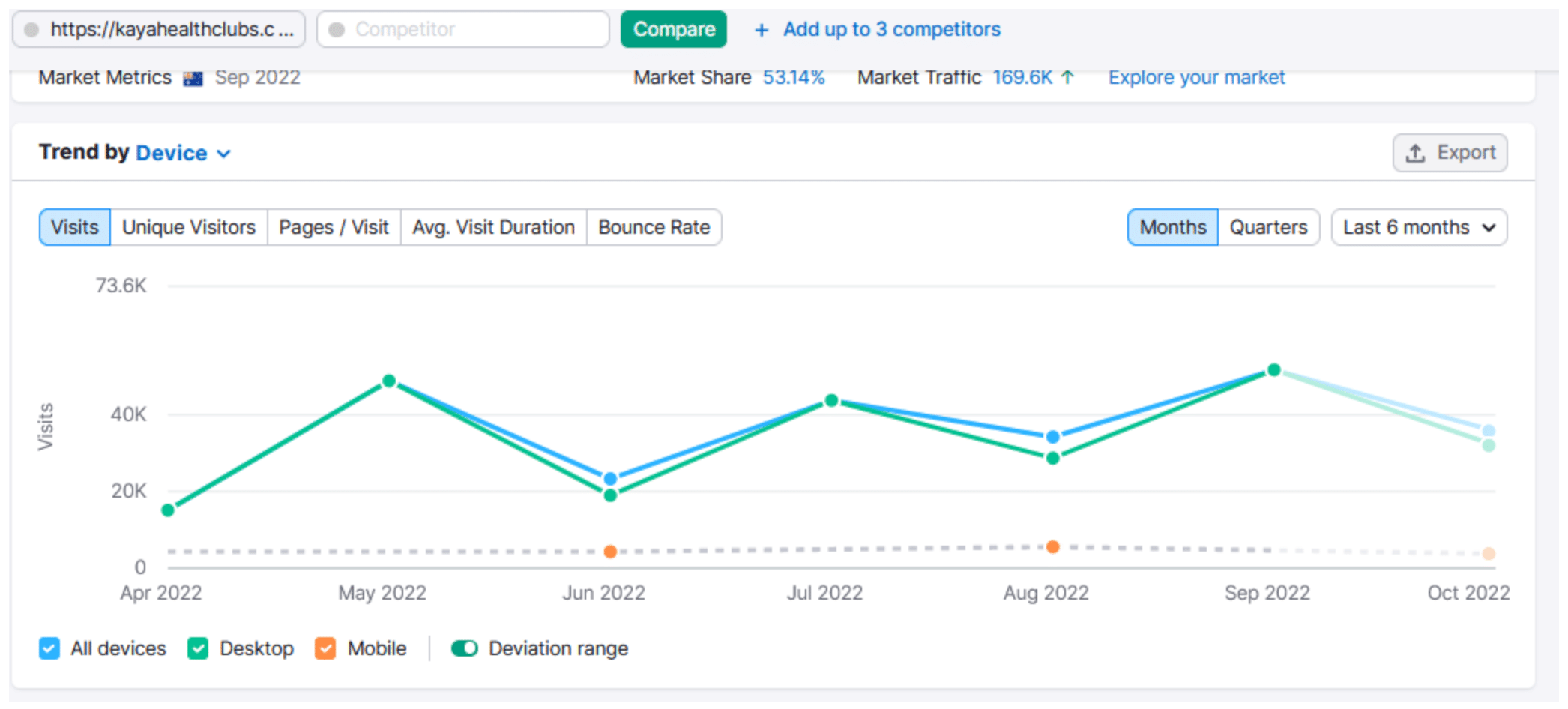Click the gray dot in domain field
Image resolution: width=1568 pixels, height=709 pixels.
tap(31, 30)
